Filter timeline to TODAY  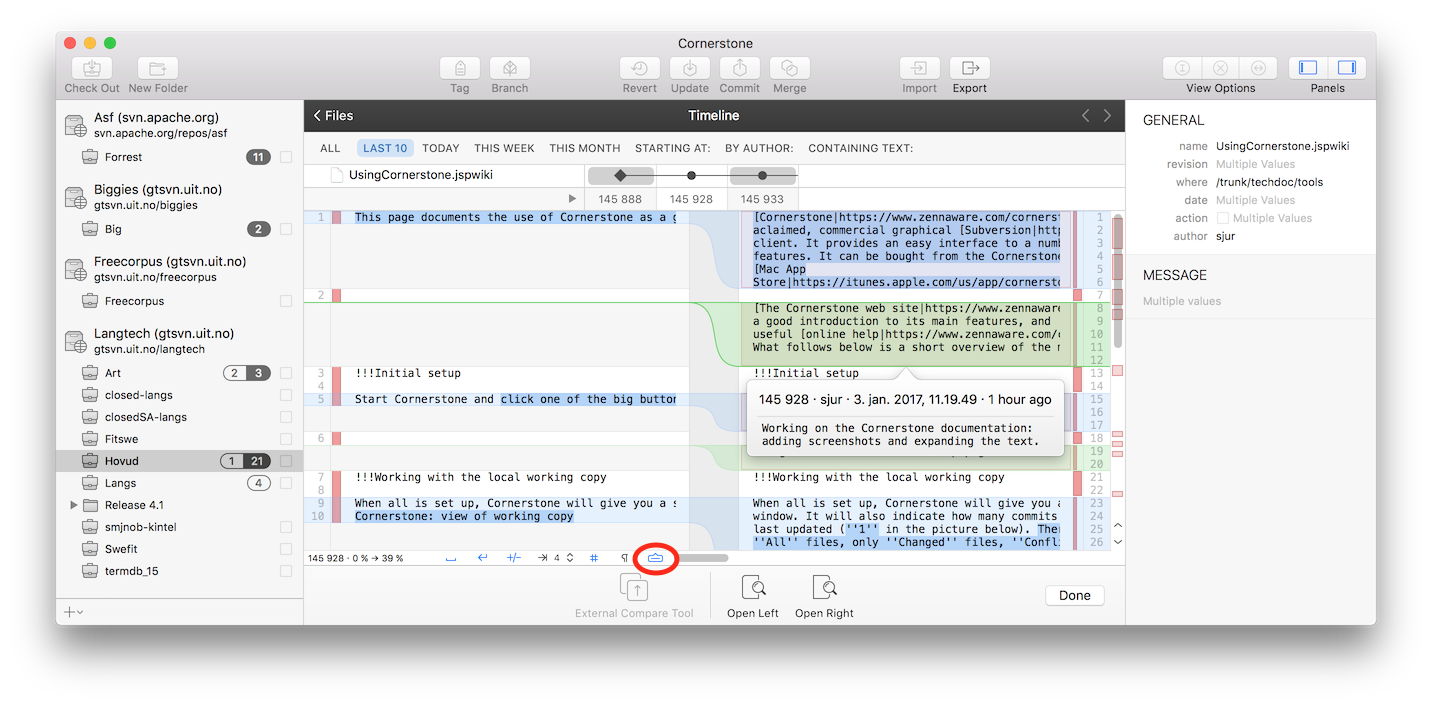441,148
